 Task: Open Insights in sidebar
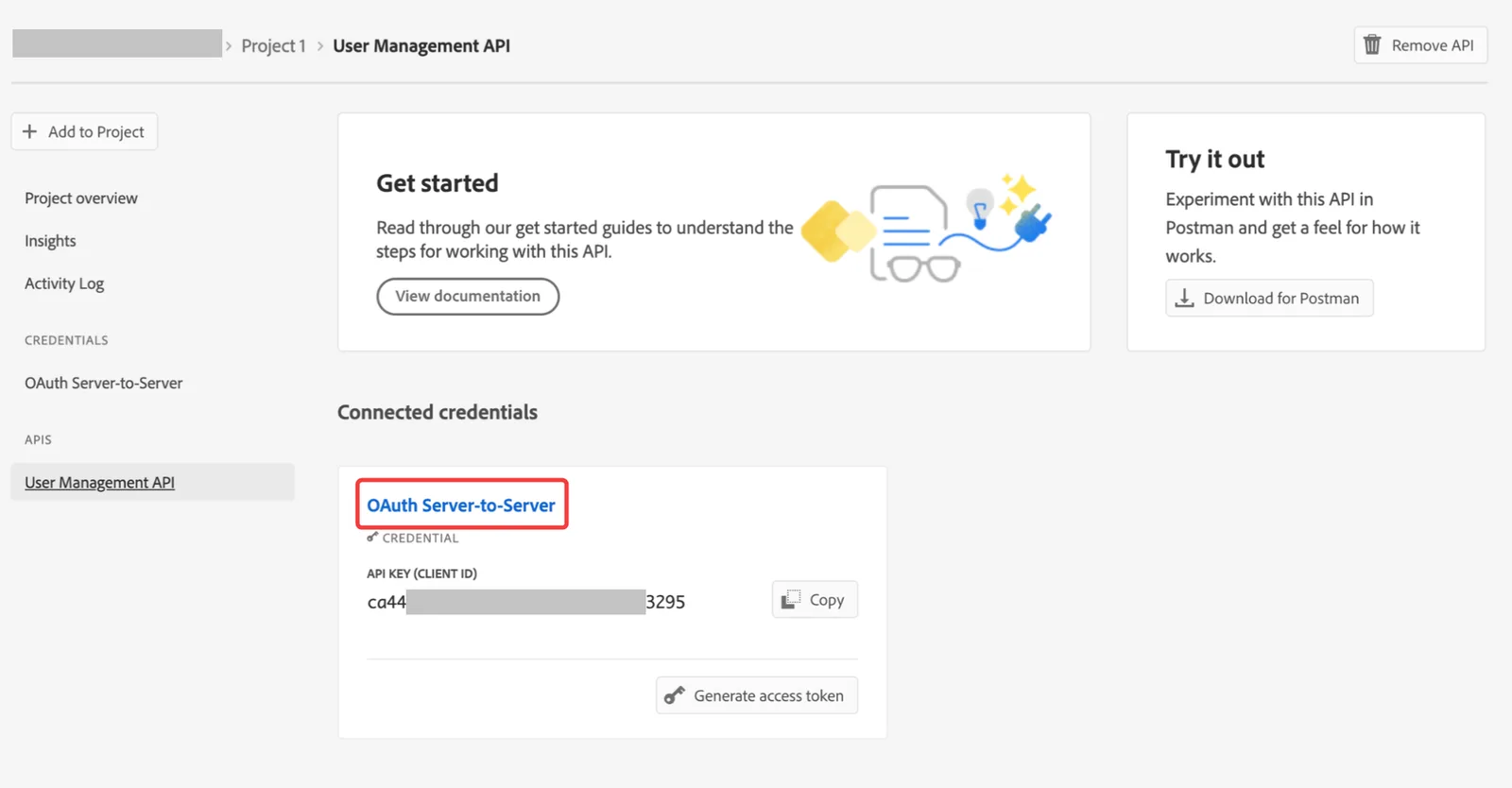tap(50, 241)
